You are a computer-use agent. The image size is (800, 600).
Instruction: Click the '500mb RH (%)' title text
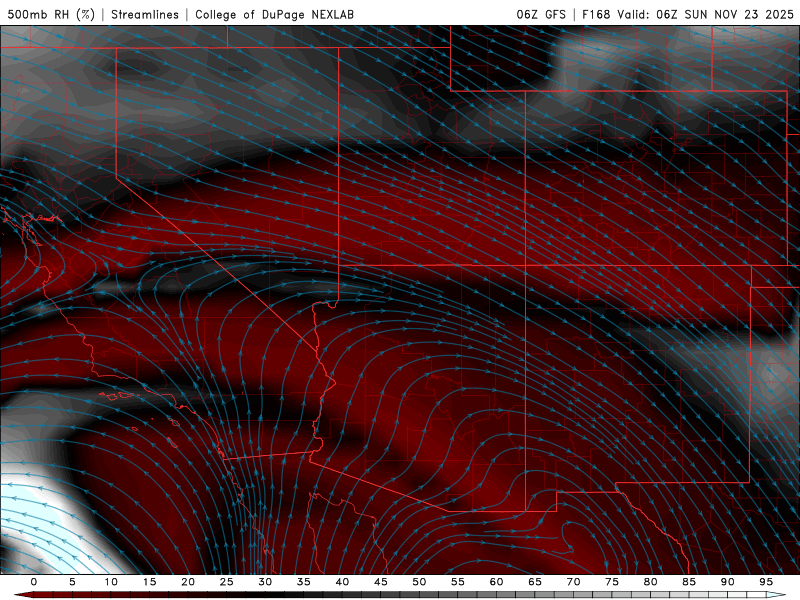pos(52,15)
